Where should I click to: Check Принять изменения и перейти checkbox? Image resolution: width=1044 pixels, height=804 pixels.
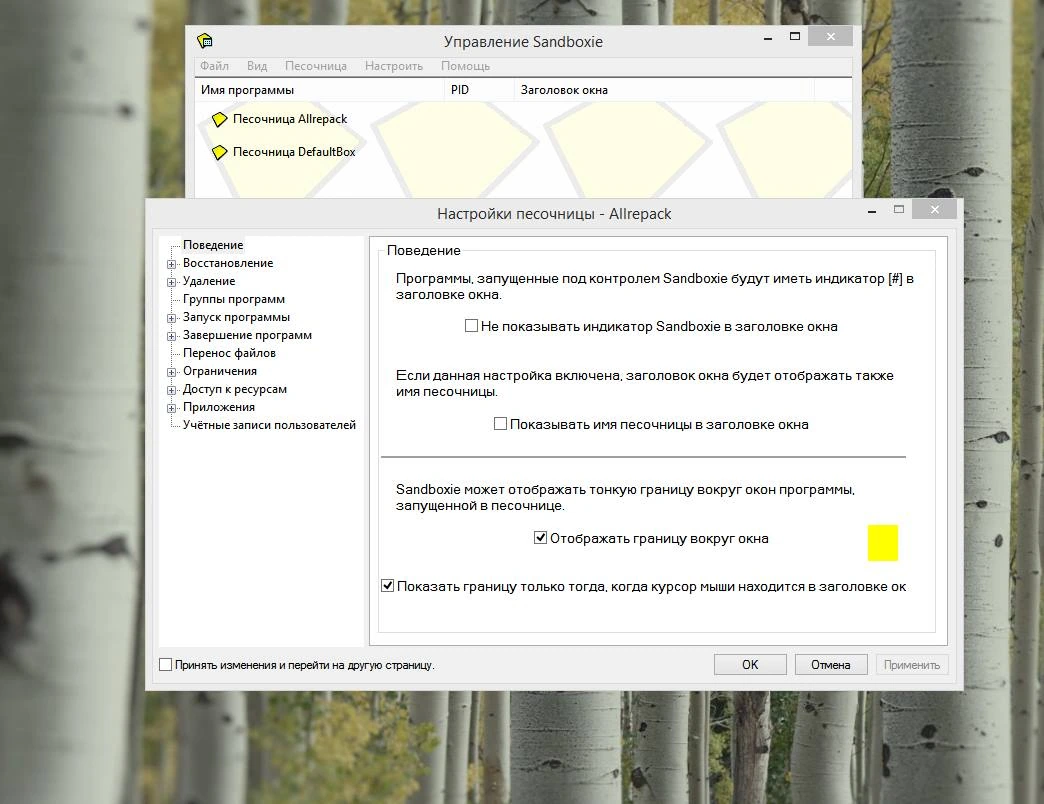[166, 664]
